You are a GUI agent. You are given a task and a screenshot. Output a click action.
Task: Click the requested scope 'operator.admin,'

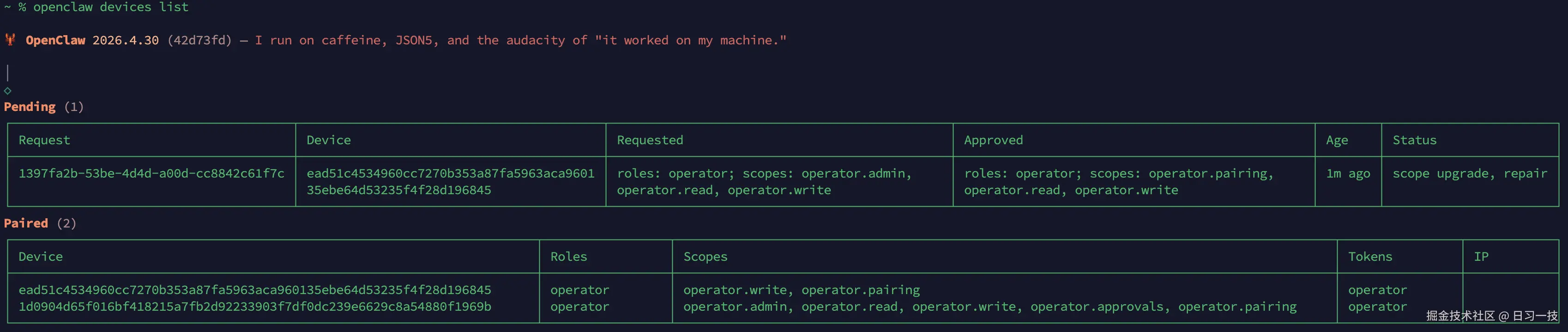[x=856, y=173]
